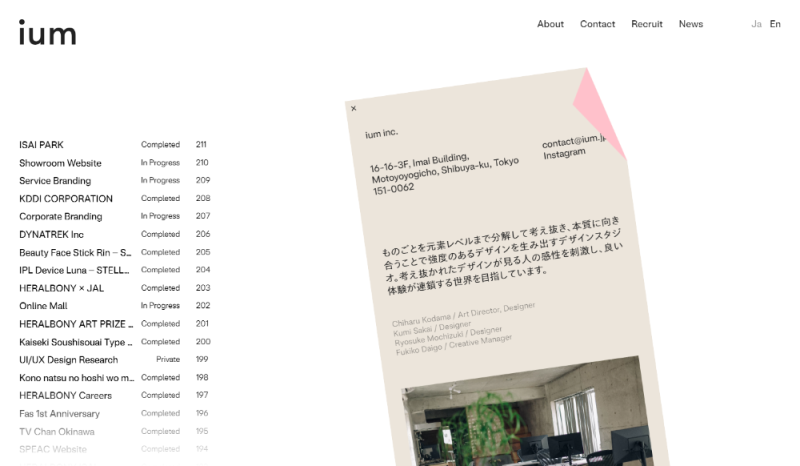Click 'Chiharu Kodama / Art Director, Designer'

point(463,314)
